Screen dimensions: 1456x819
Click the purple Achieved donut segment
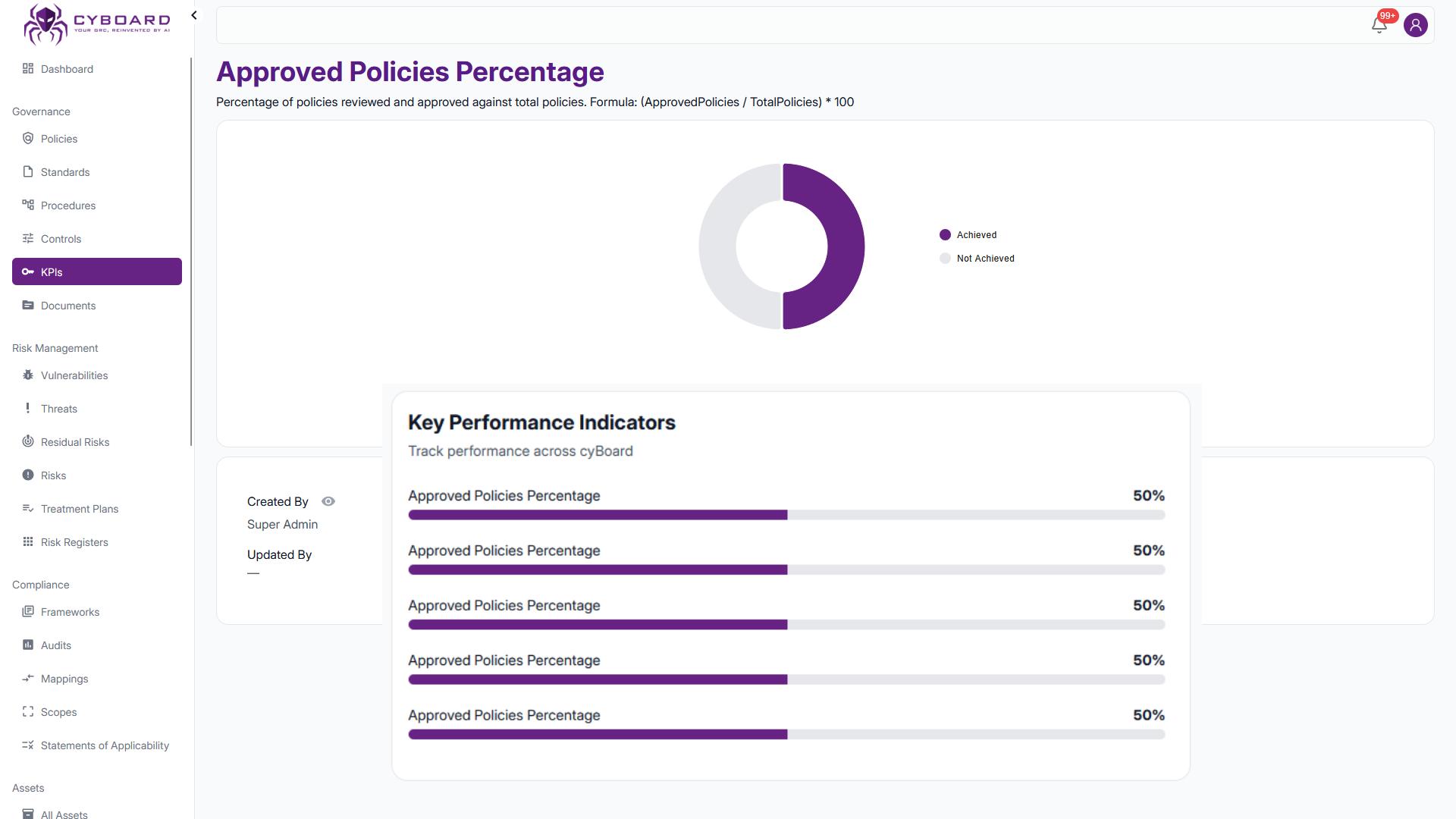pos(845,246)
